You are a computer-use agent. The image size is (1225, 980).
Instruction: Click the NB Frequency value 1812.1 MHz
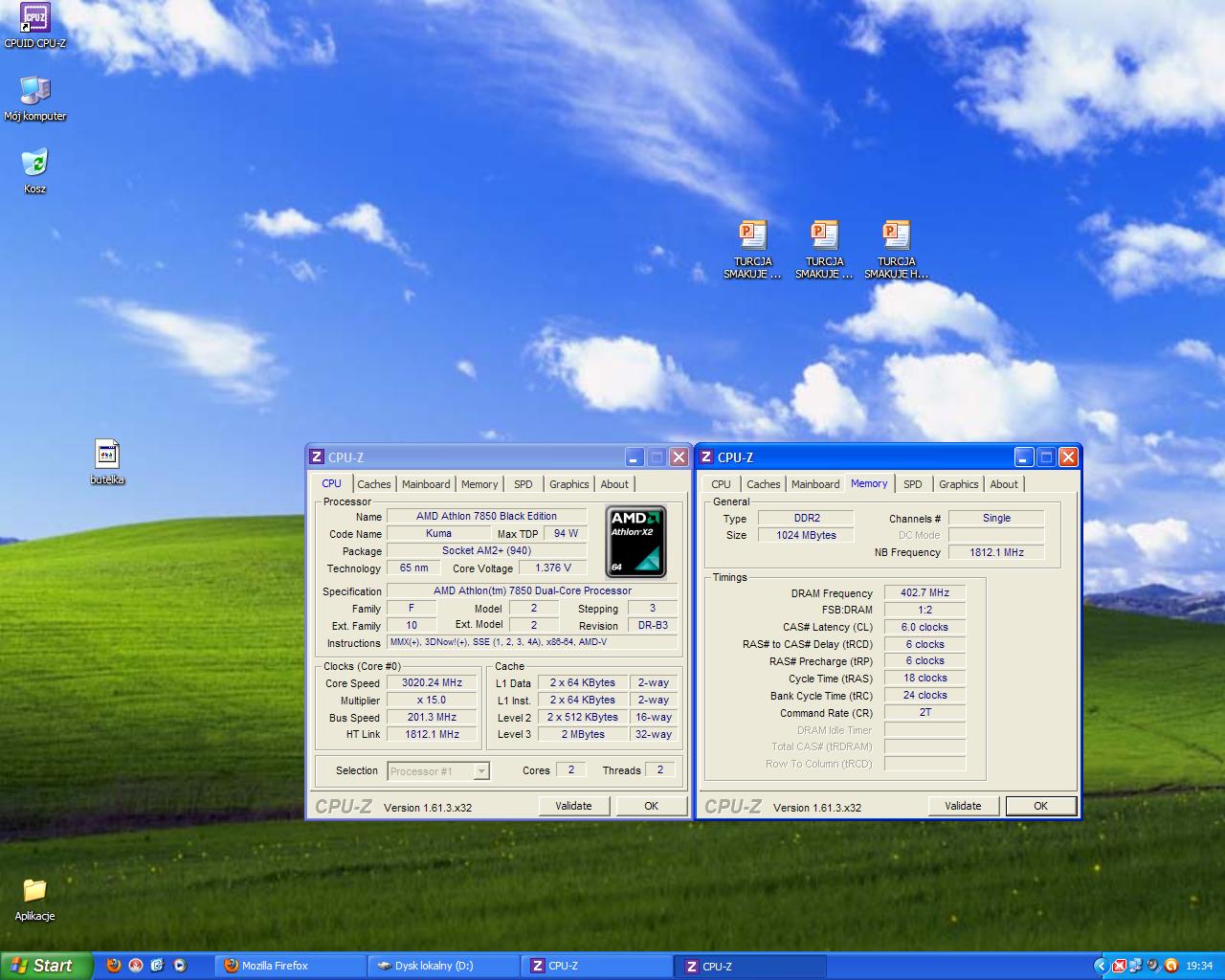pyautogui.click(x=996, y=552)
